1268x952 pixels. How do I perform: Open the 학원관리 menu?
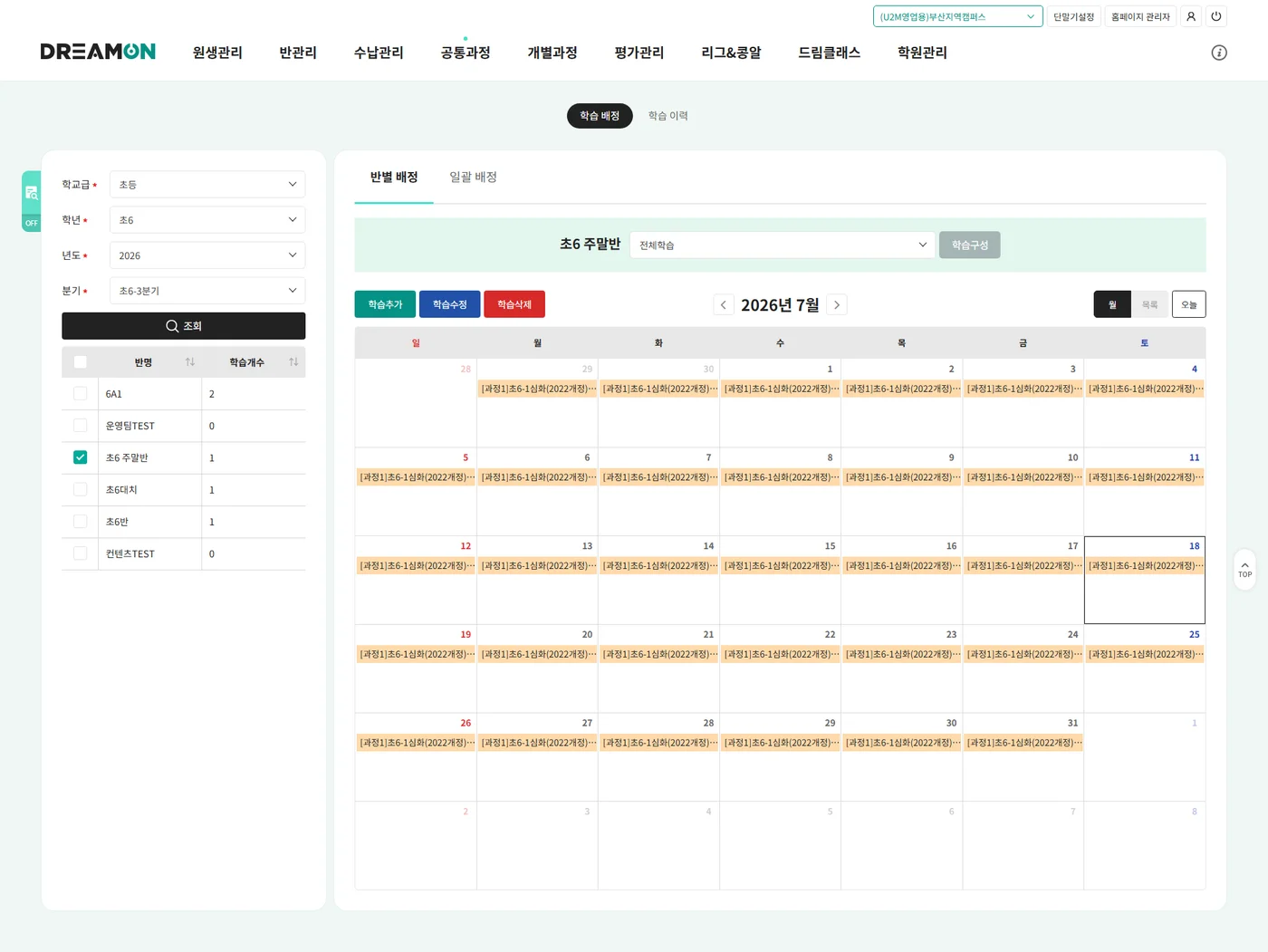(922, 53)
